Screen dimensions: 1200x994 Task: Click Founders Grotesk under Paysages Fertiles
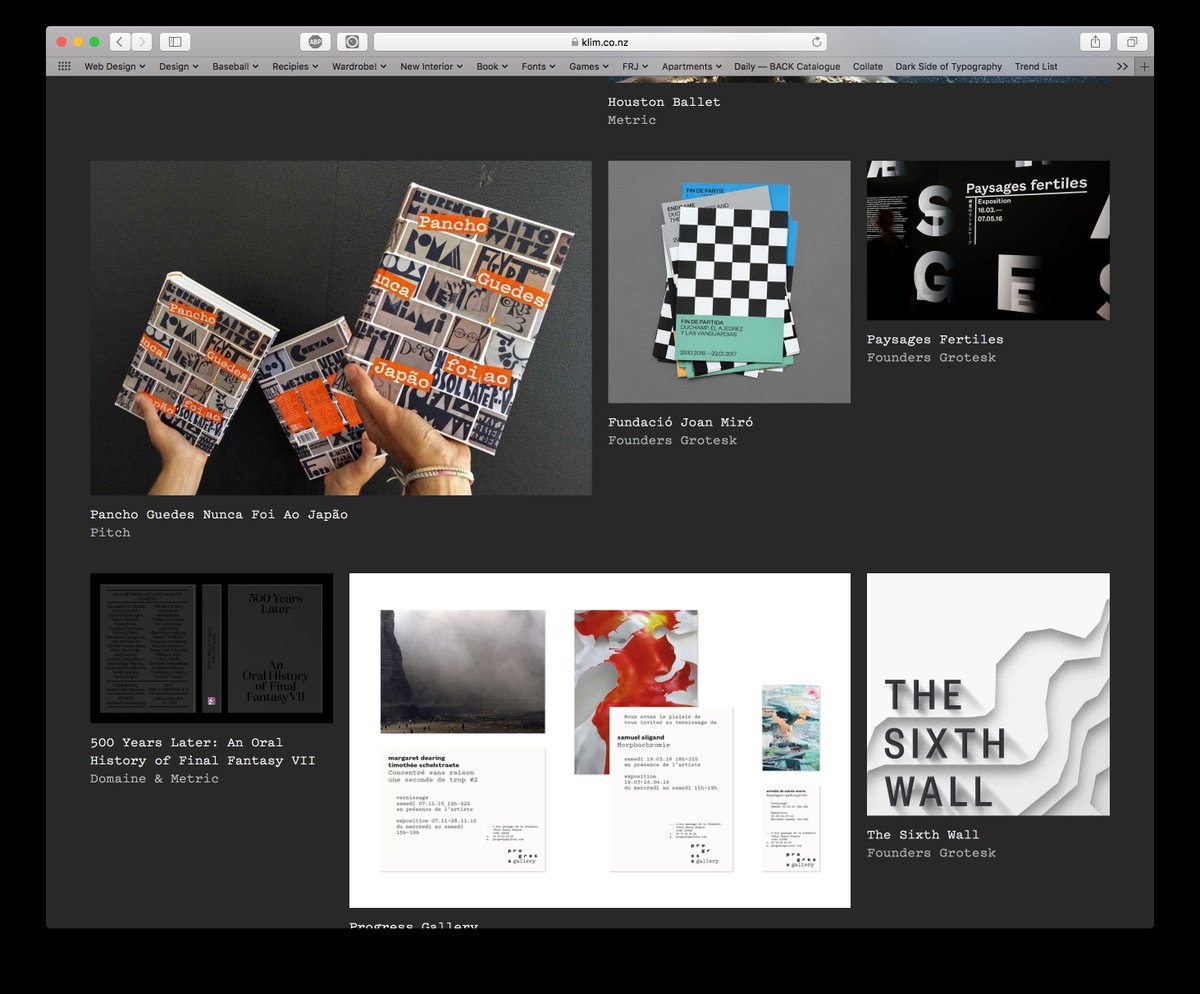point(932,358)
